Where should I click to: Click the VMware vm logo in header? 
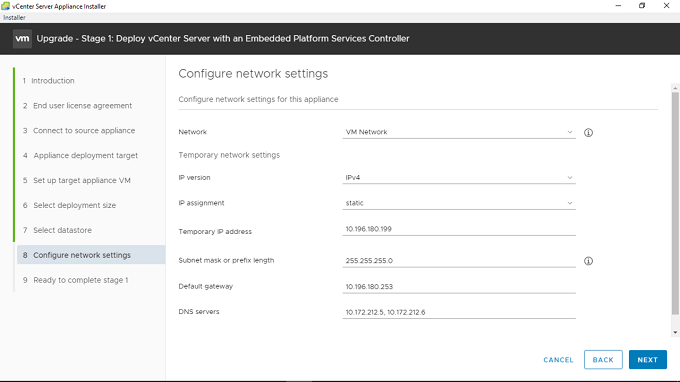(22, 39)
